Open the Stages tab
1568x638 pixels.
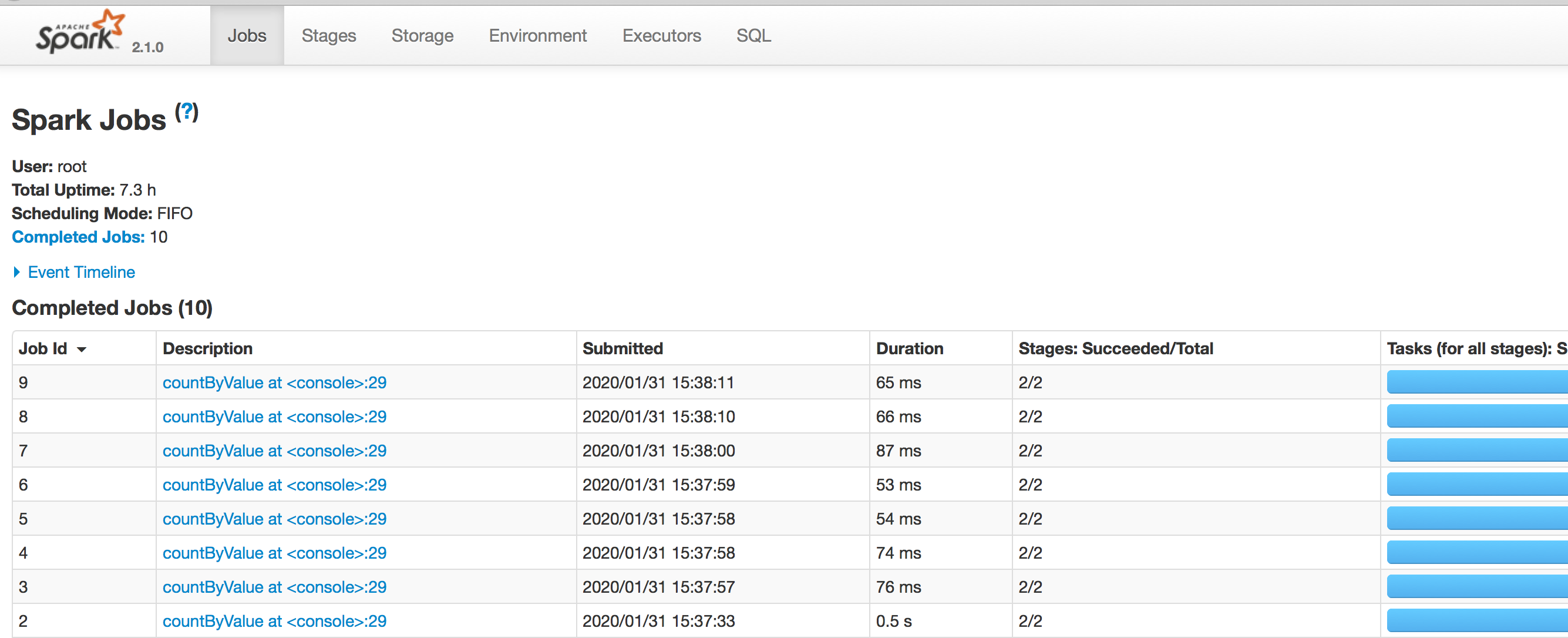pyautogui.click(x=329, y=35)
